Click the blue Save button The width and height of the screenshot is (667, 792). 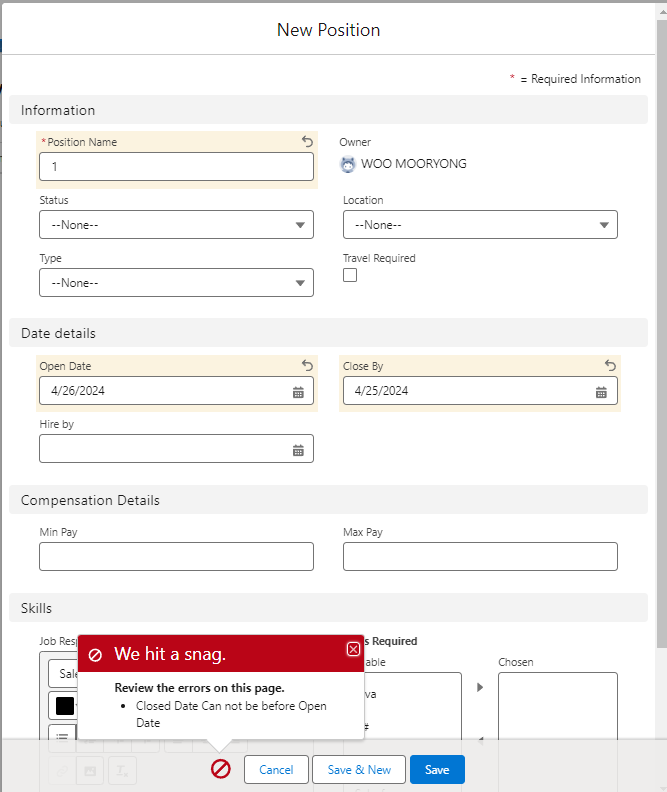click(437, 770)
